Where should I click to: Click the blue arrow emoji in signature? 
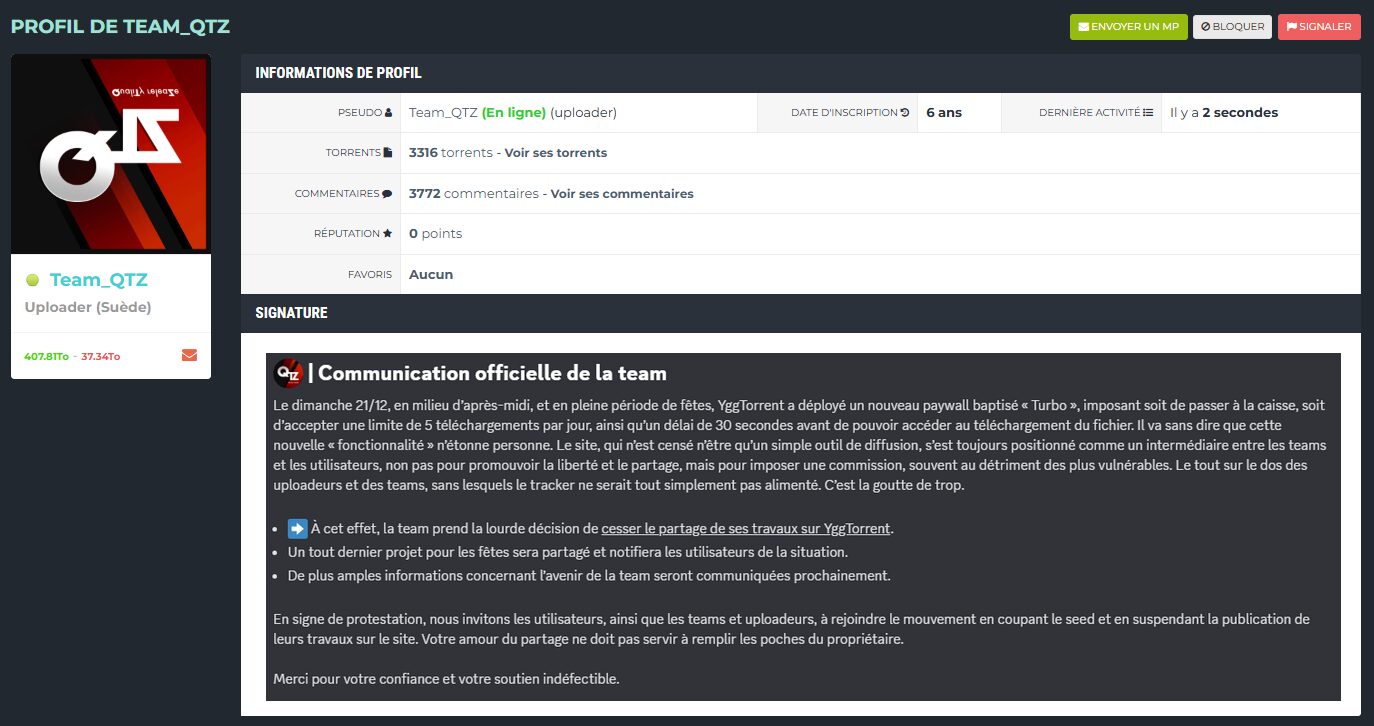tap(297, 529)
